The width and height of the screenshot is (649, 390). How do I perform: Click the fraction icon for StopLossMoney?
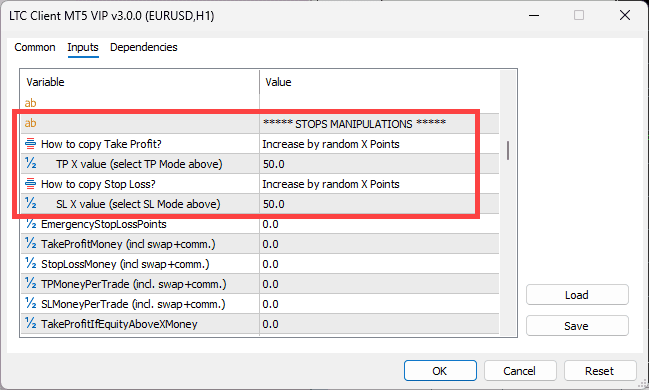click(x=31, y=263)
